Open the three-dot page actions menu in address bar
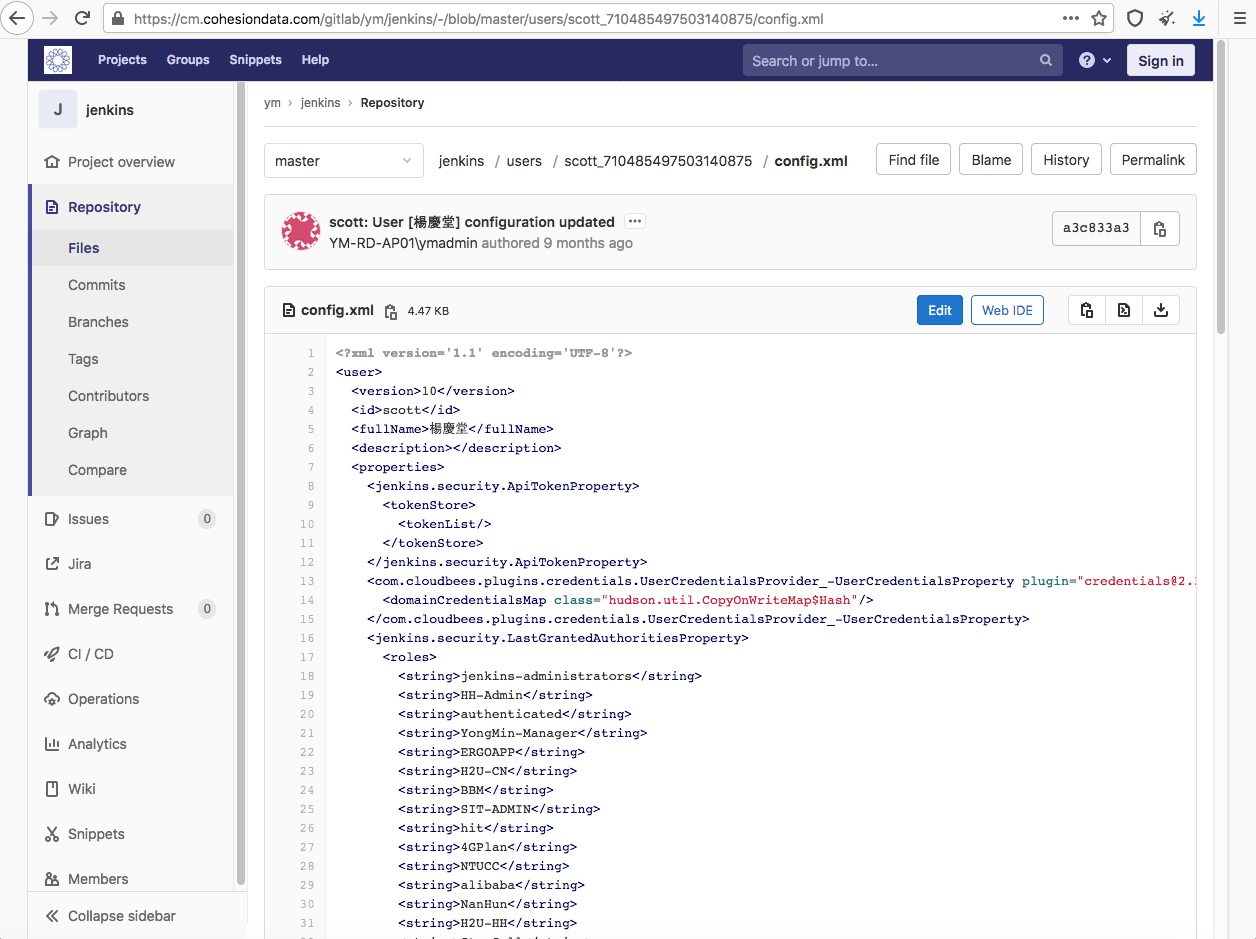 coord(1070,18)
